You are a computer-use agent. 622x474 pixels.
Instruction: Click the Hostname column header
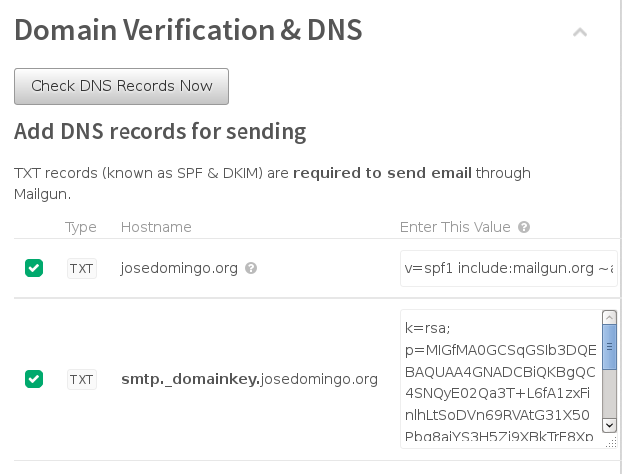156,227
